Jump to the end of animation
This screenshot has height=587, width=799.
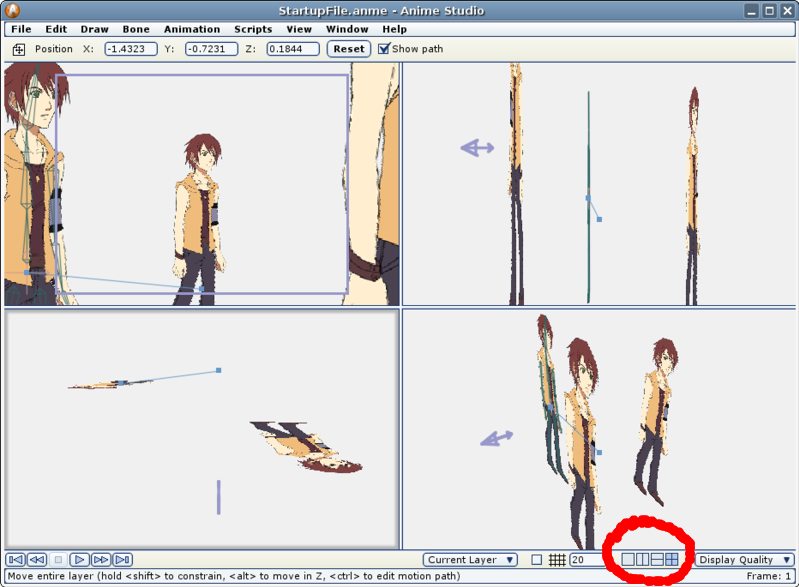click(122, 559)
